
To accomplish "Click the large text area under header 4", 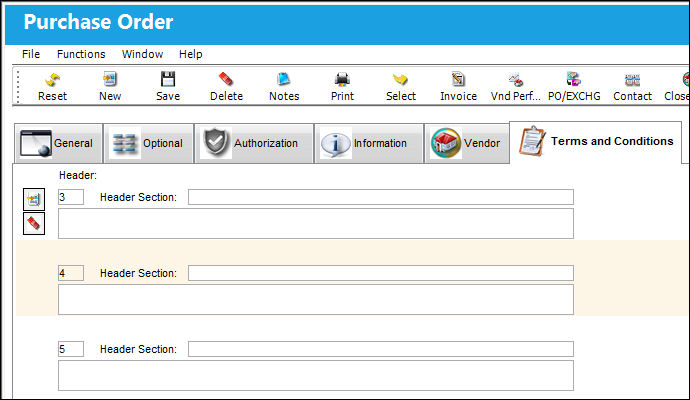I will [x=316, y=300].
